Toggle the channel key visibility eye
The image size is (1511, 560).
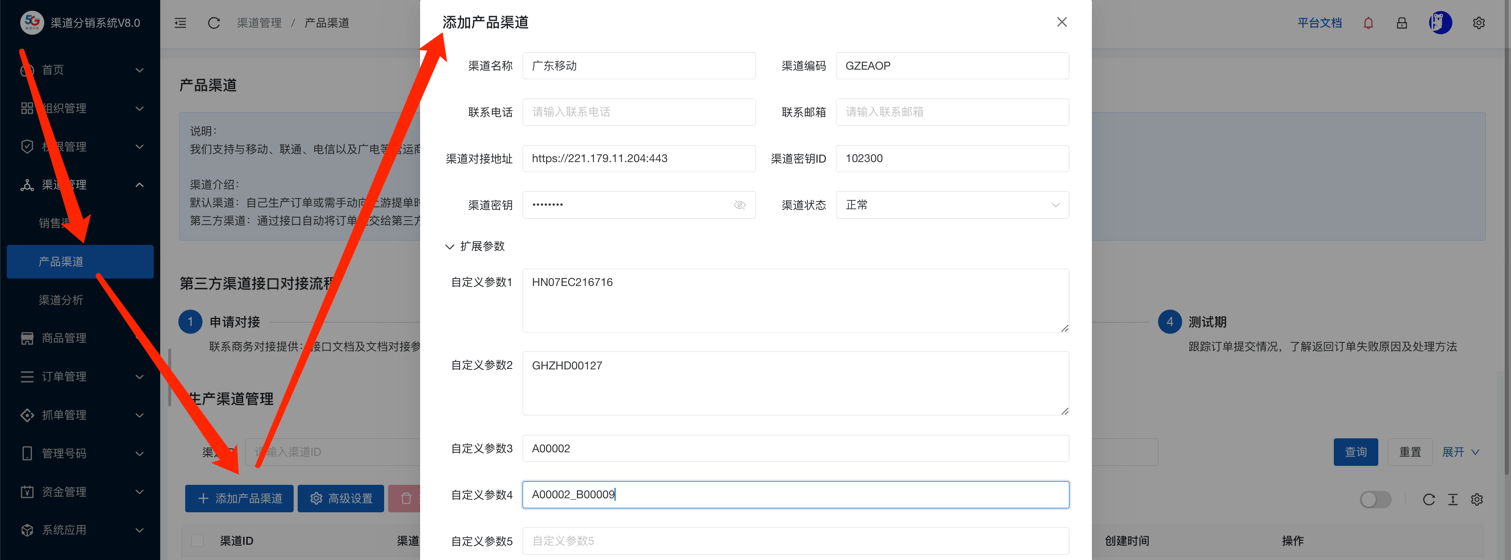740,205
